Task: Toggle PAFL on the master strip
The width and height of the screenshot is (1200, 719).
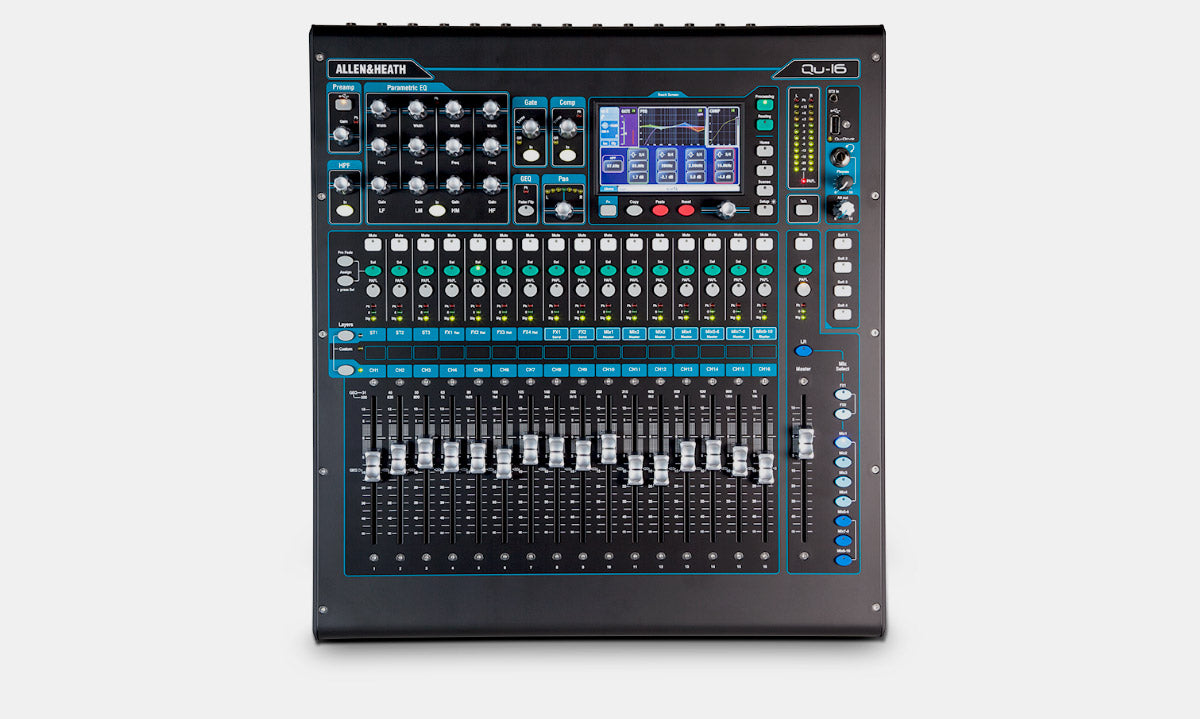Action: click(x=803, y=290)
